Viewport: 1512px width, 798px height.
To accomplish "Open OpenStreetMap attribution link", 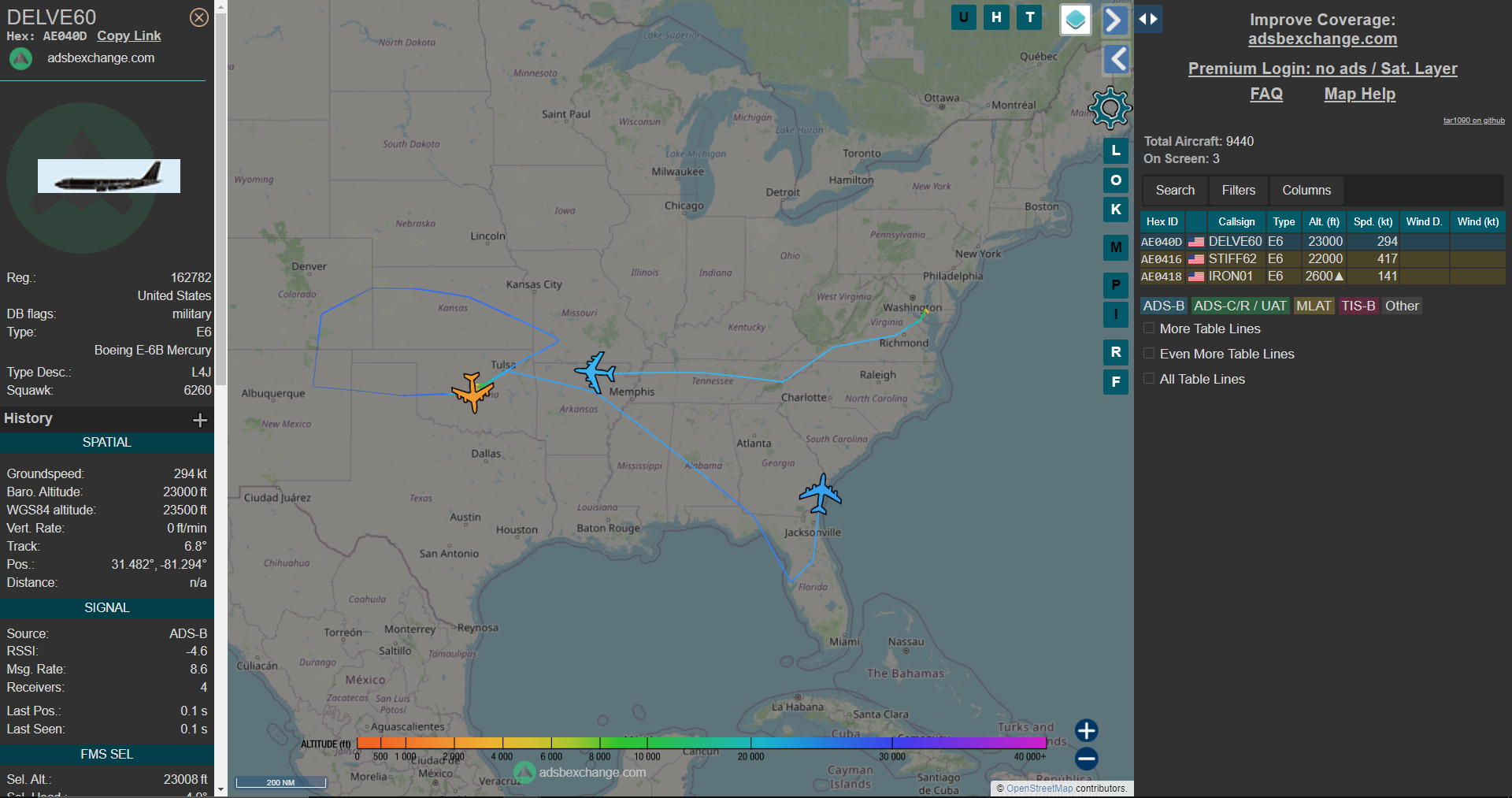I will click(1039, 788).
